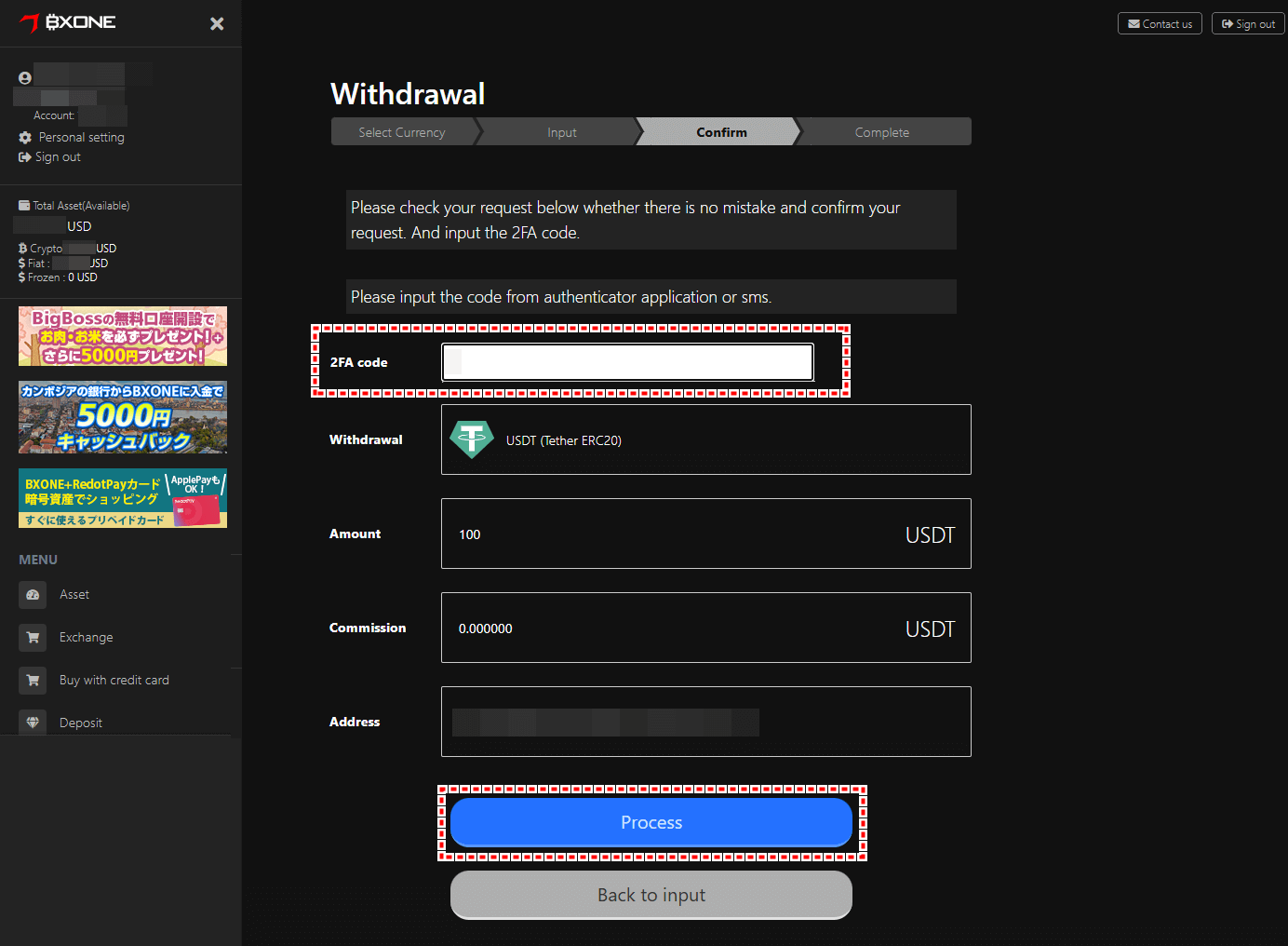Open the Deposit menu item
Image resolution: width=1288 pixels, height=946 pixels.
[x=81, y=723]
